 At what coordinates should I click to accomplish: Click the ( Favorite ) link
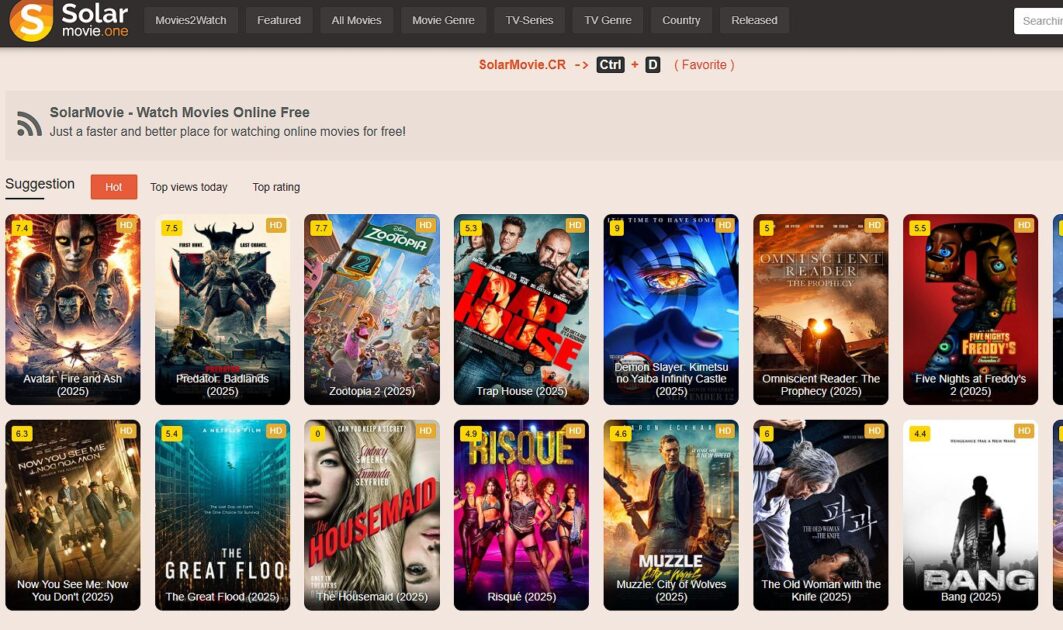tap(704, 65)
